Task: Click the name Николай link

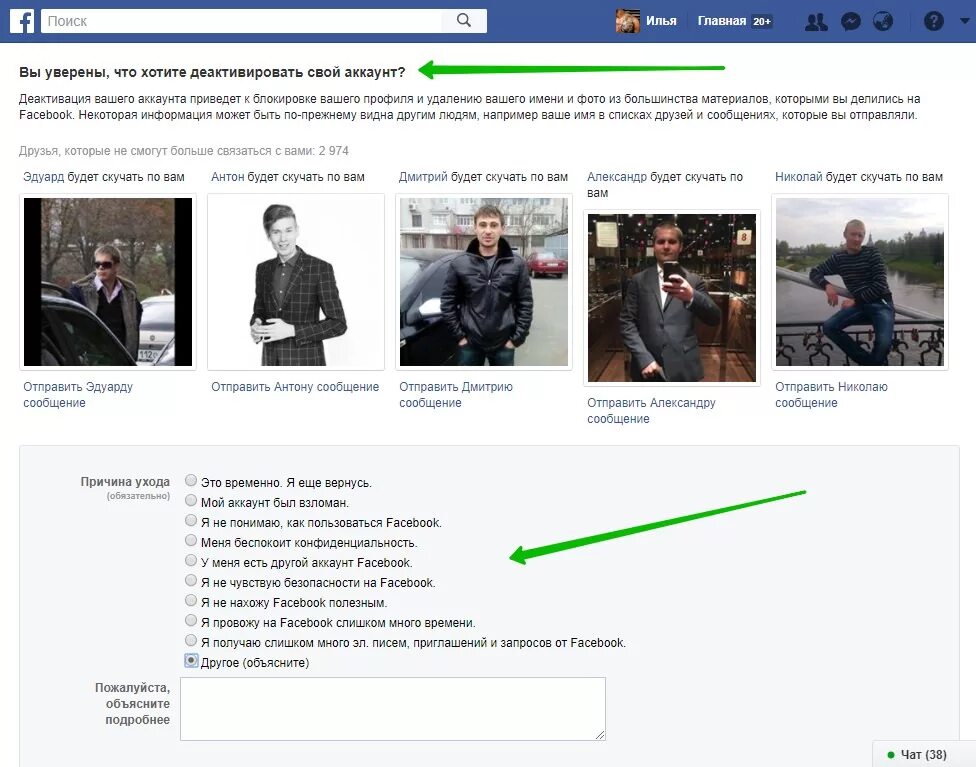Action: [x=799, y=177]
